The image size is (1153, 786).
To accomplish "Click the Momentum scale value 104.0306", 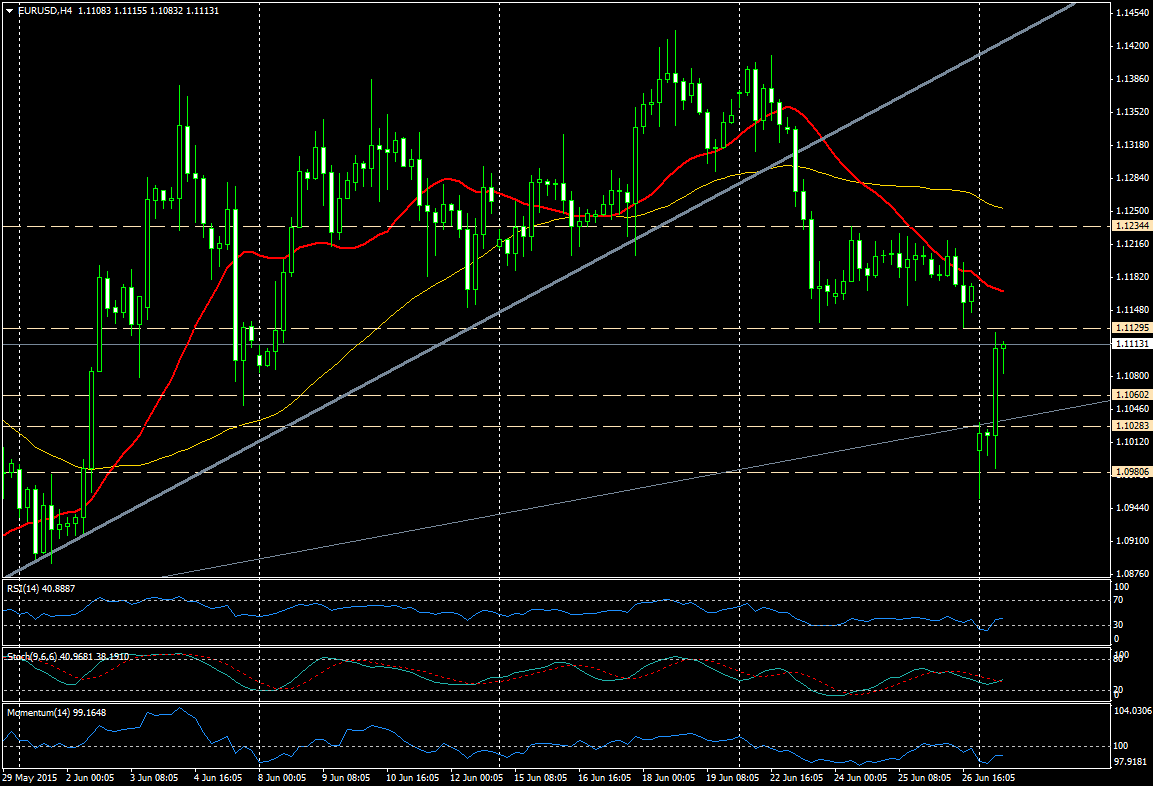I will point(1134,711).
